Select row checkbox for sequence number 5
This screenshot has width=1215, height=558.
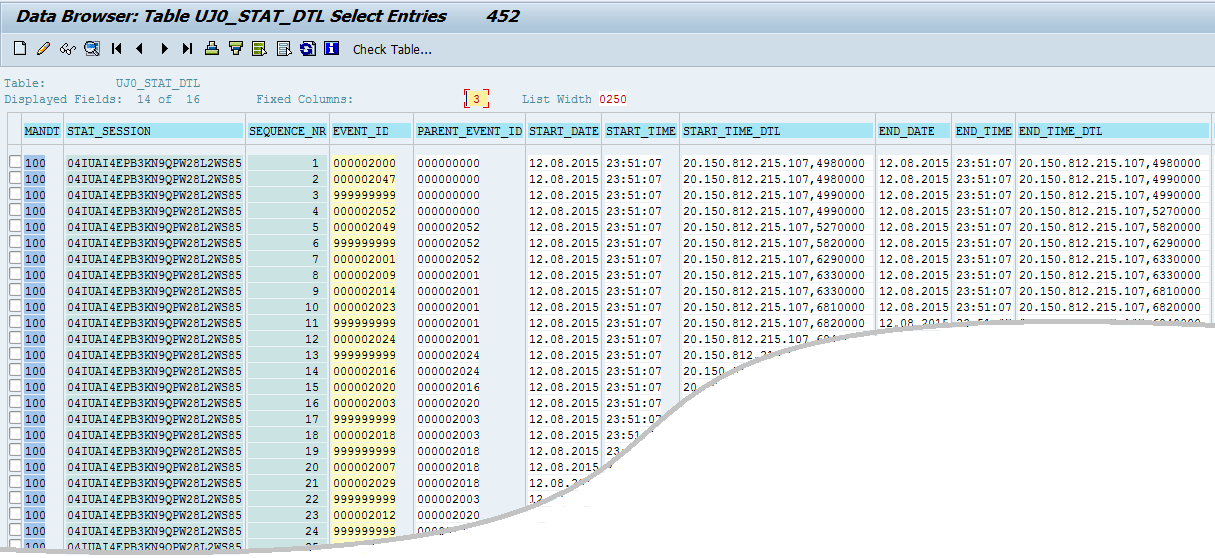(14, 227)
